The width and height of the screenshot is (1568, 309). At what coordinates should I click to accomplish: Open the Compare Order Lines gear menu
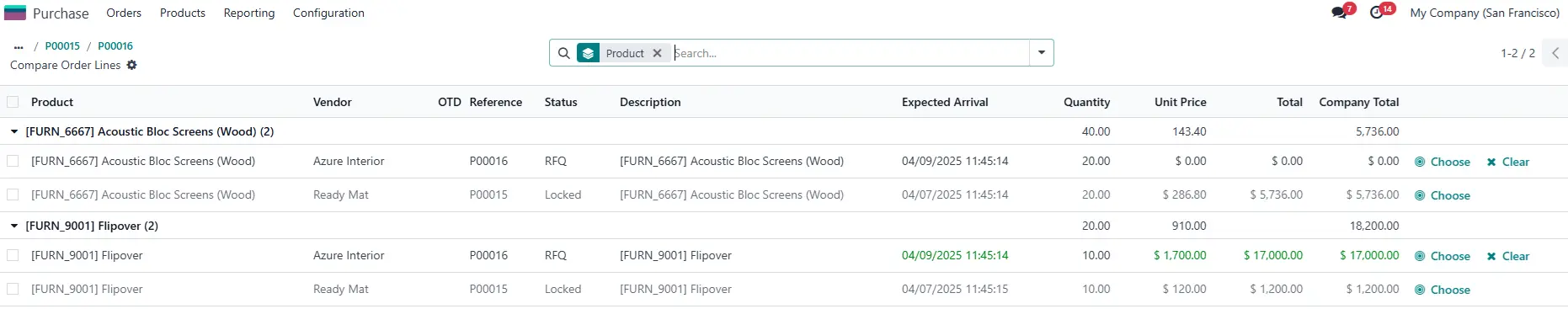[x=131, y=65]
